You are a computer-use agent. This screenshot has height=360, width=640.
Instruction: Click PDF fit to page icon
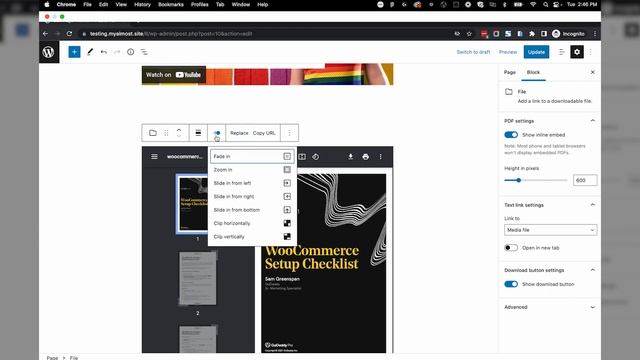tap(302, 156)
